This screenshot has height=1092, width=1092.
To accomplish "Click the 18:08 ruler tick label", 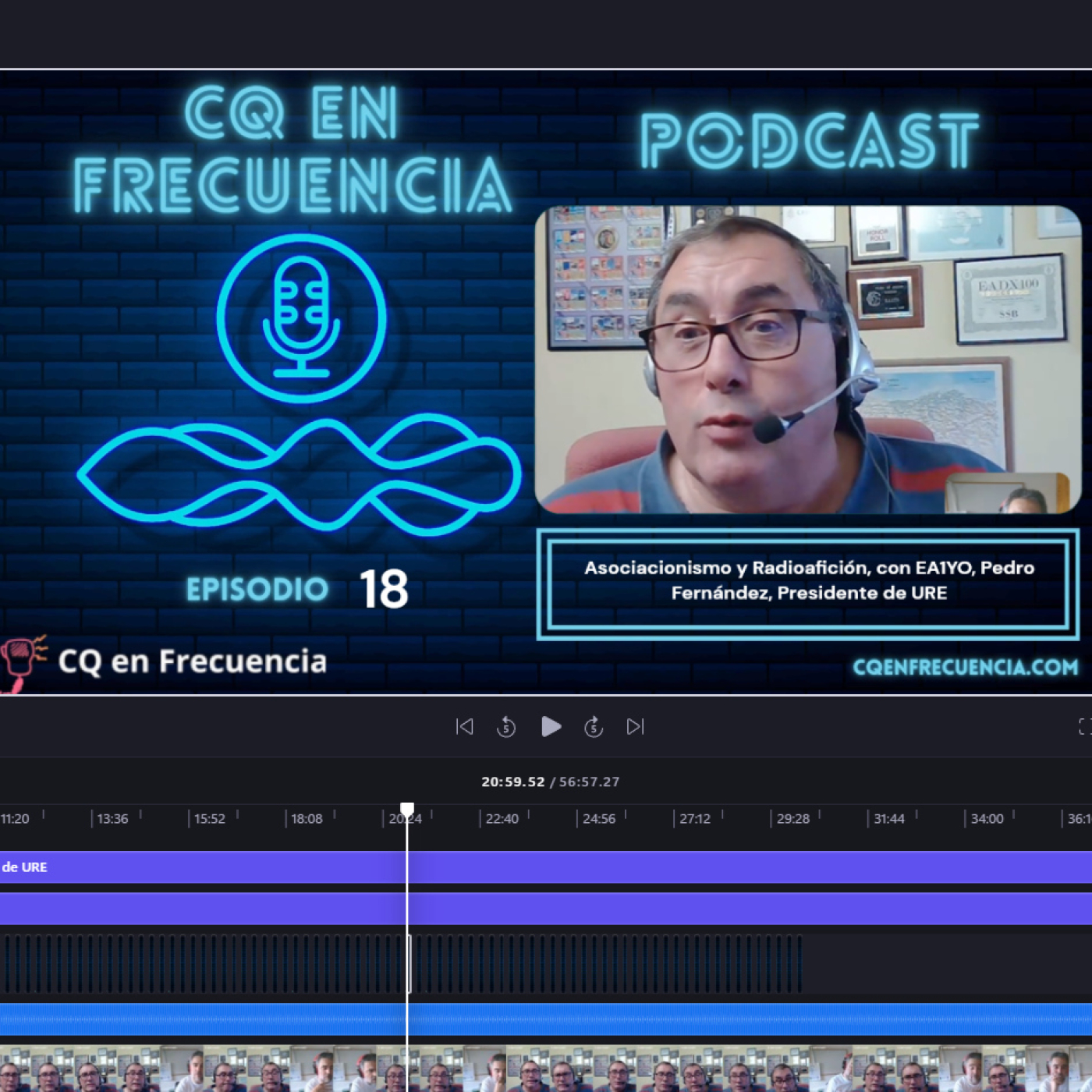I will click(307, 819).
